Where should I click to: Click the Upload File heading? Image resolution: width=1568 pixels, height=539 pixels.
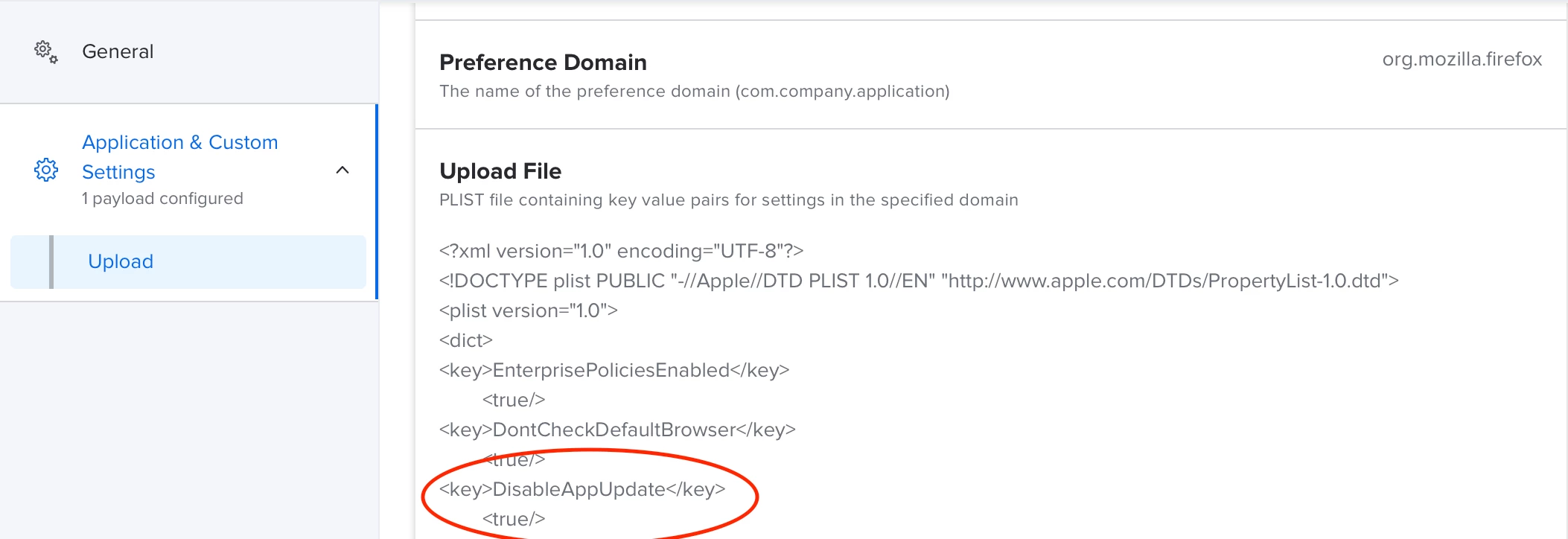[x=500, y=171]
